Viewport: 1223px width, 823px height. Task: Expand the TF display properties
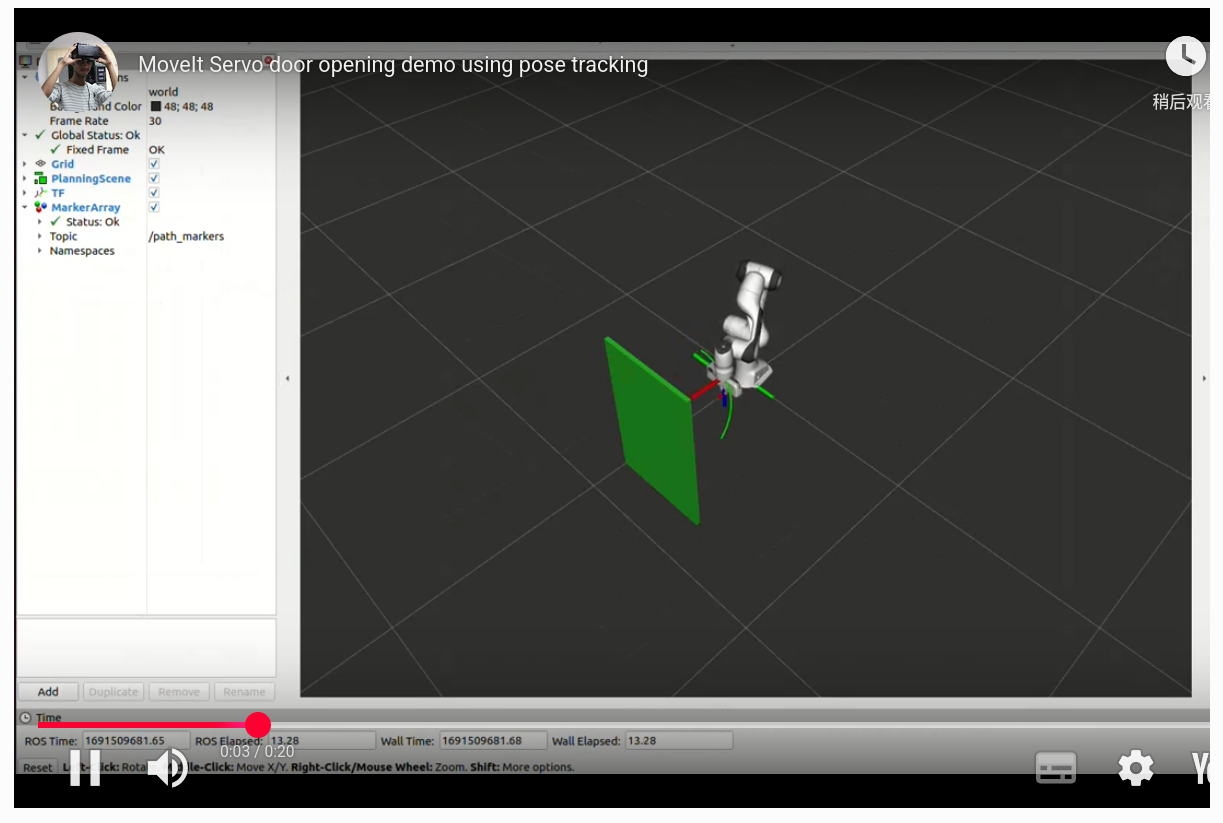[x=24, y=192]
